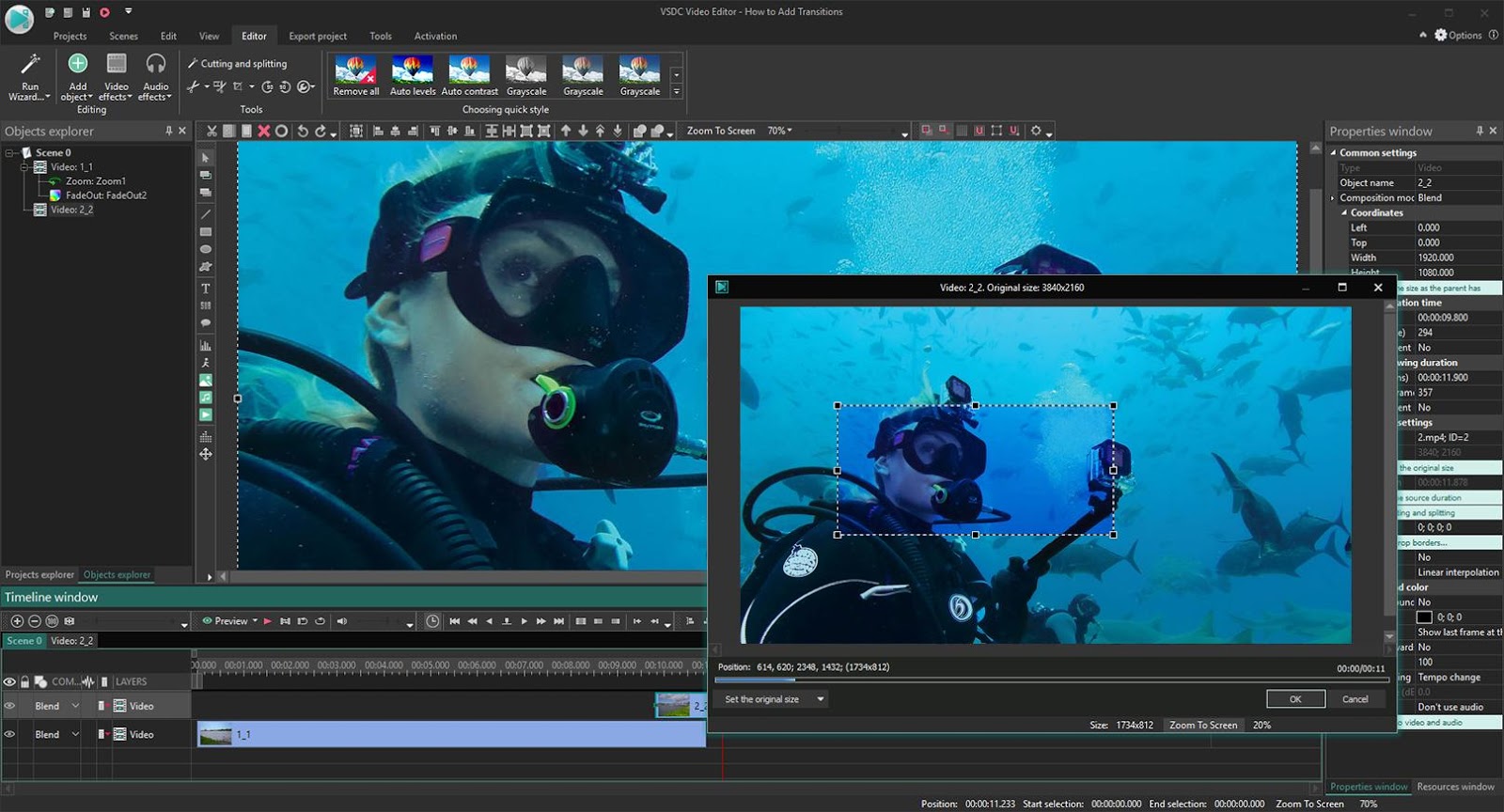
Task: Click the Cut scissors icon in editor toolbar
Action: [211, 131]
